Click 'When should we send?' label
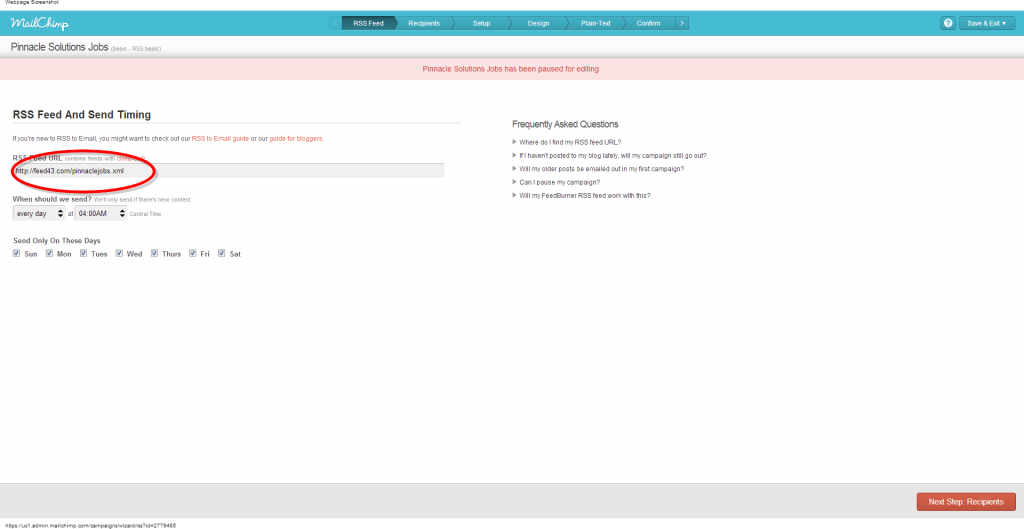 coord(52,199)
